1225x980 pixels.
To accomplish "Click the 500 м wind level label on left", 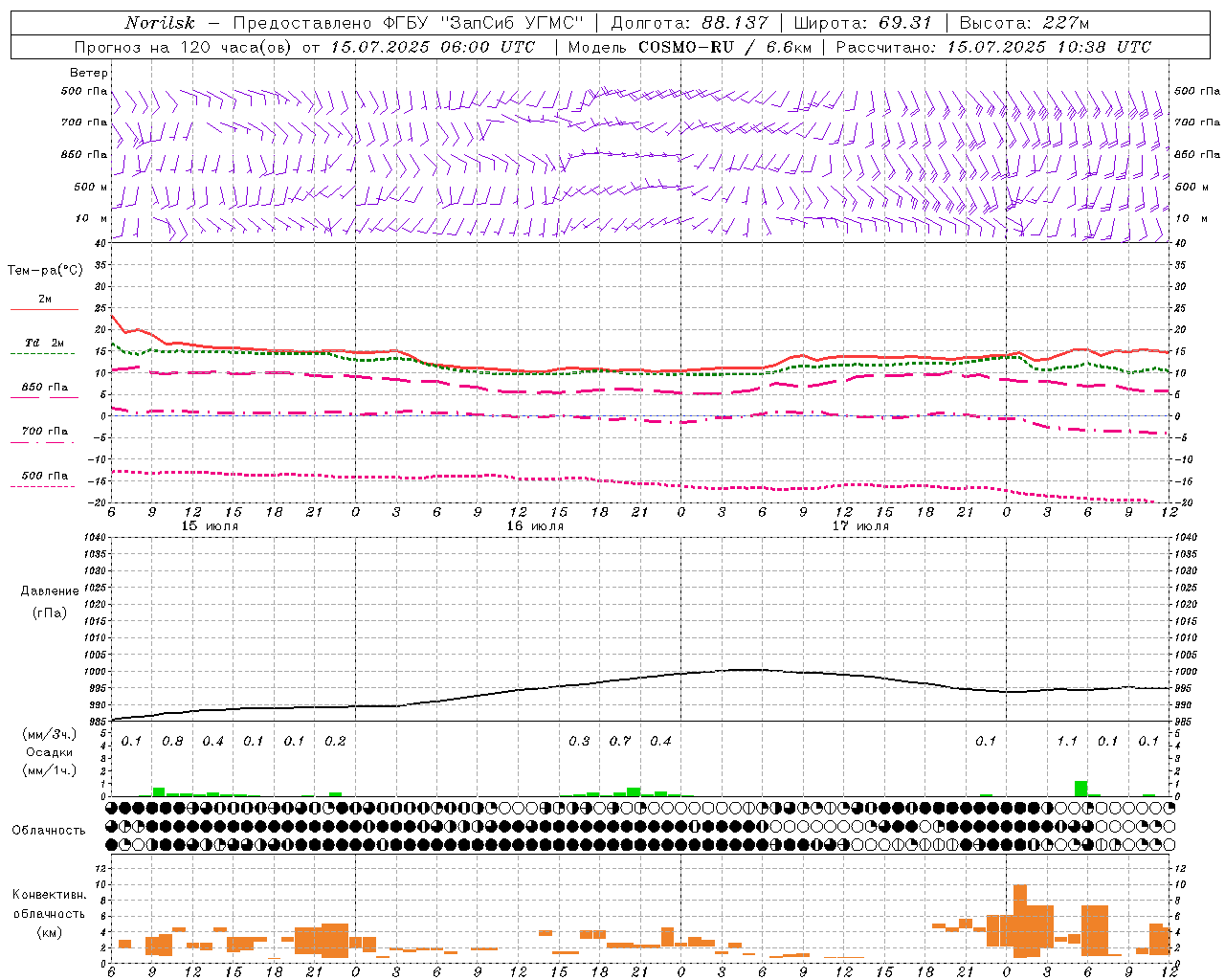I will click(x=91, y=187).
